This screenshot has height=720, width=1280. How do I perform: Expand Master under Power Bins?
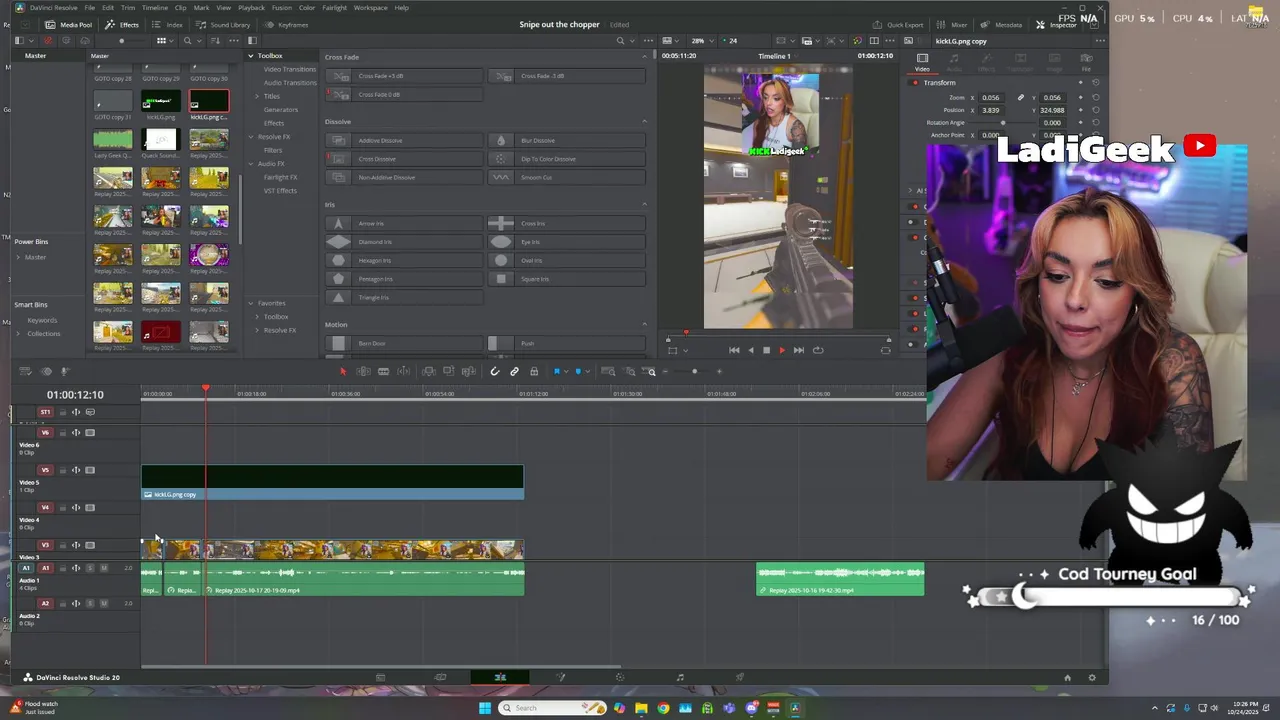click(18, 258)
